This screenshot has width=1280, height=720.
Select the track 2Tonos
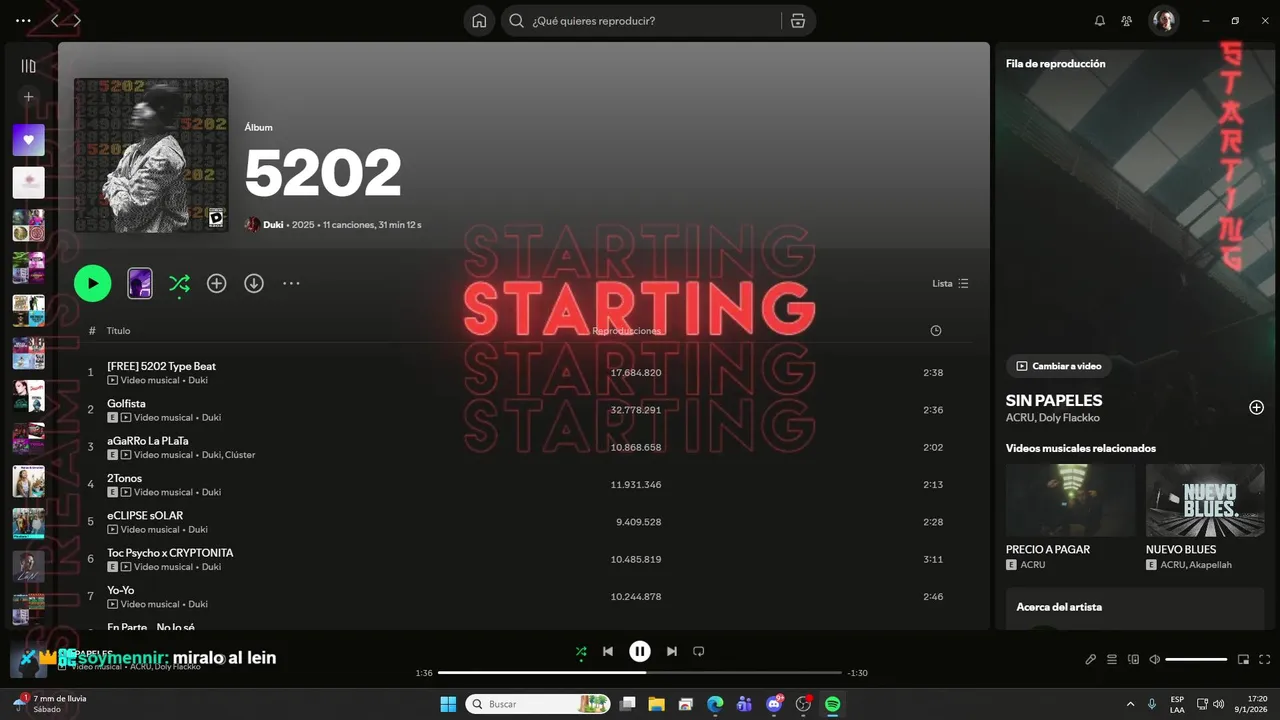[124, 478]
